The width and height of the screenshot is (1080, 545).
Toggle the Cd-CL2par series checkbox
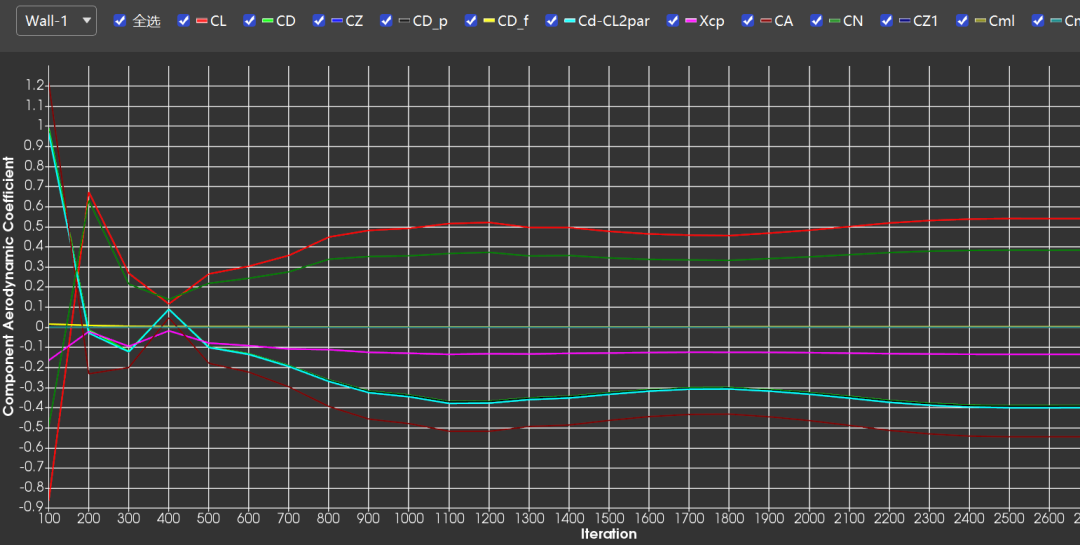click(x=551, y=21)
